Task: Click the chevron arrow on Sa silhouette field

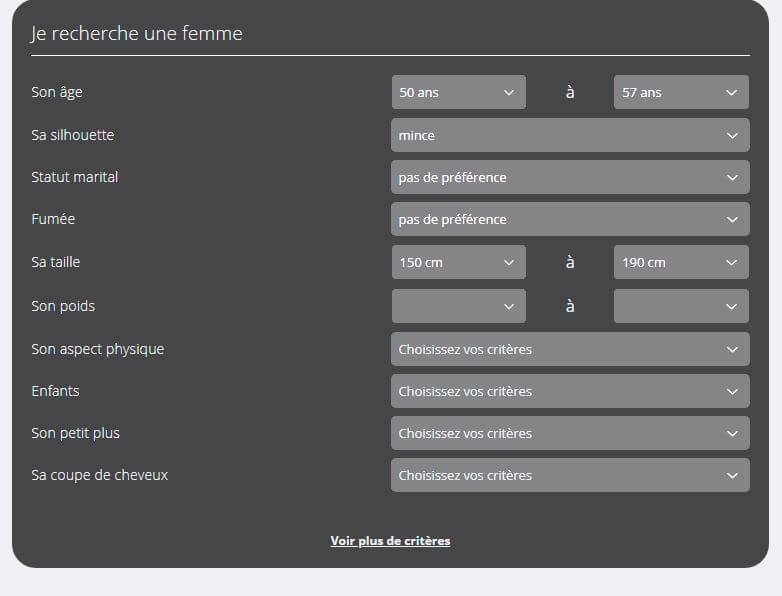Action: pyautogui.click(x=732, y=135)
